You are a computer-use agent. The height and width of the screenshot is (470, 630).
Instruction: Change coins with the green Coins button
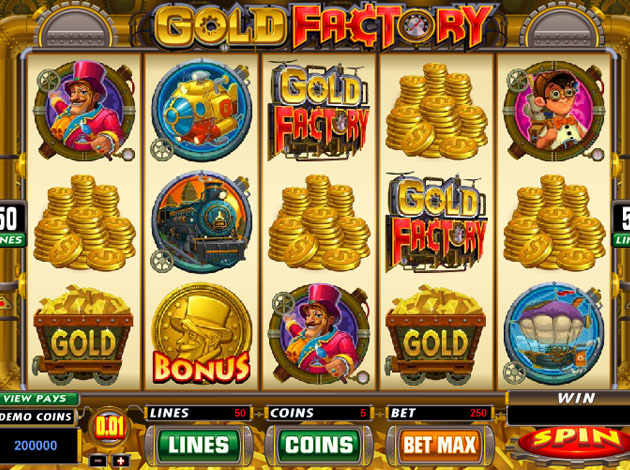coord(319,445)
